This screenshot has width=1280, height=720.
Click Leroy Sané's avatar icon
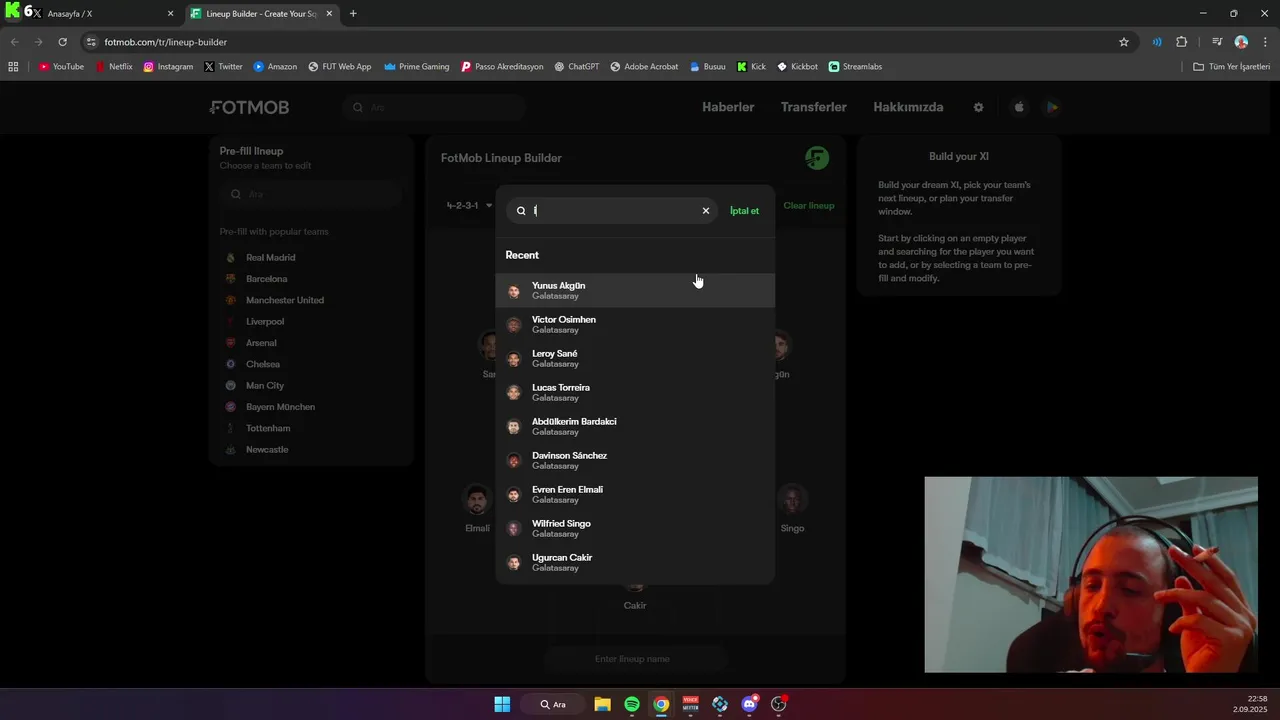click(x=514, y=359)
